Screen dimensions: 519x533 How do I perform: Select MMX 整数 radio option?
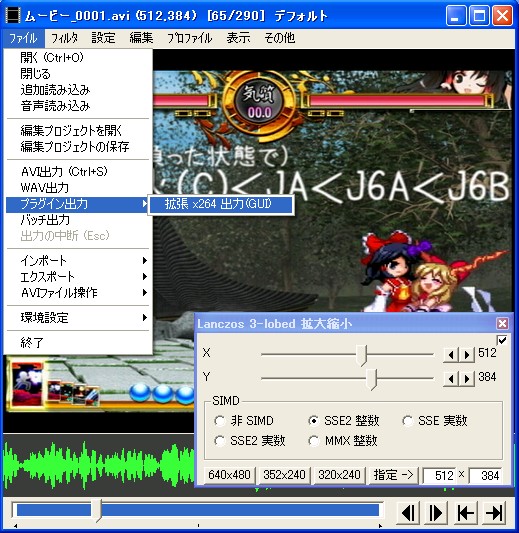313,441
